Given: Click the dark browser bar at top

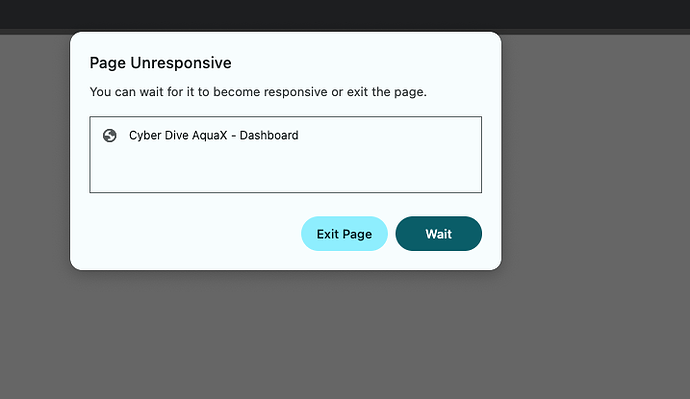Looking at the screenshot, I should (345, 14).
